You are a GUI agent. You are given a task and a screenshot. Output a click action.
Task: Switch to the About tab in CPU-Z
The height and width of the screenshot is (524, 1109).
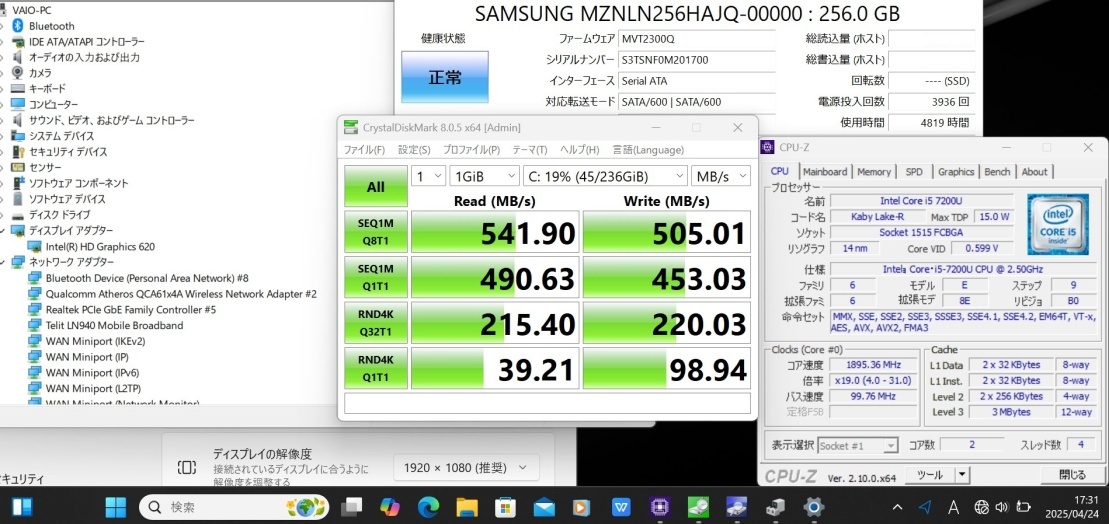click(x=1034, y=172)
